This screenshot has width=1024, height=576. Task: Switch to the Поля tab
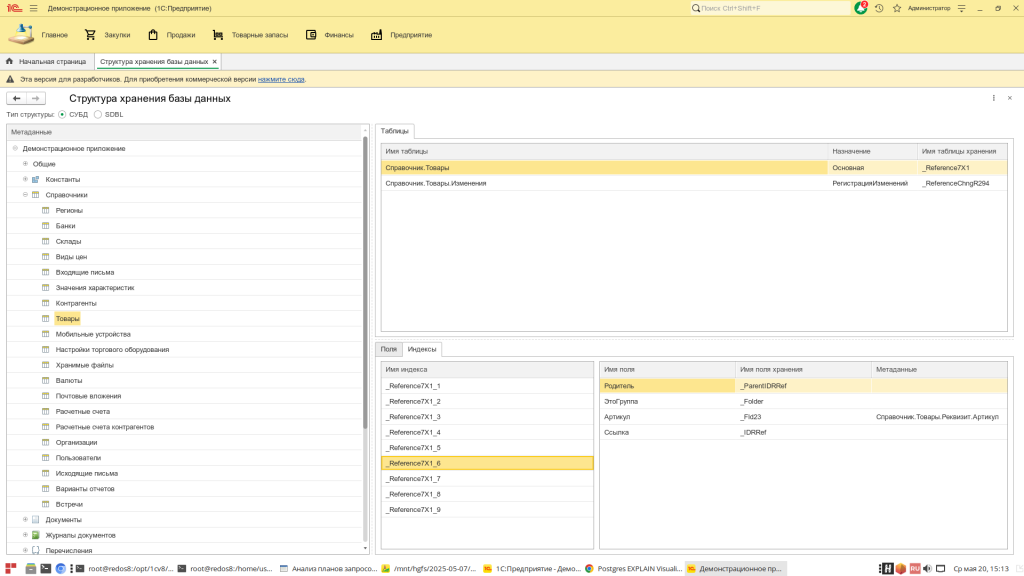point(389,349)
